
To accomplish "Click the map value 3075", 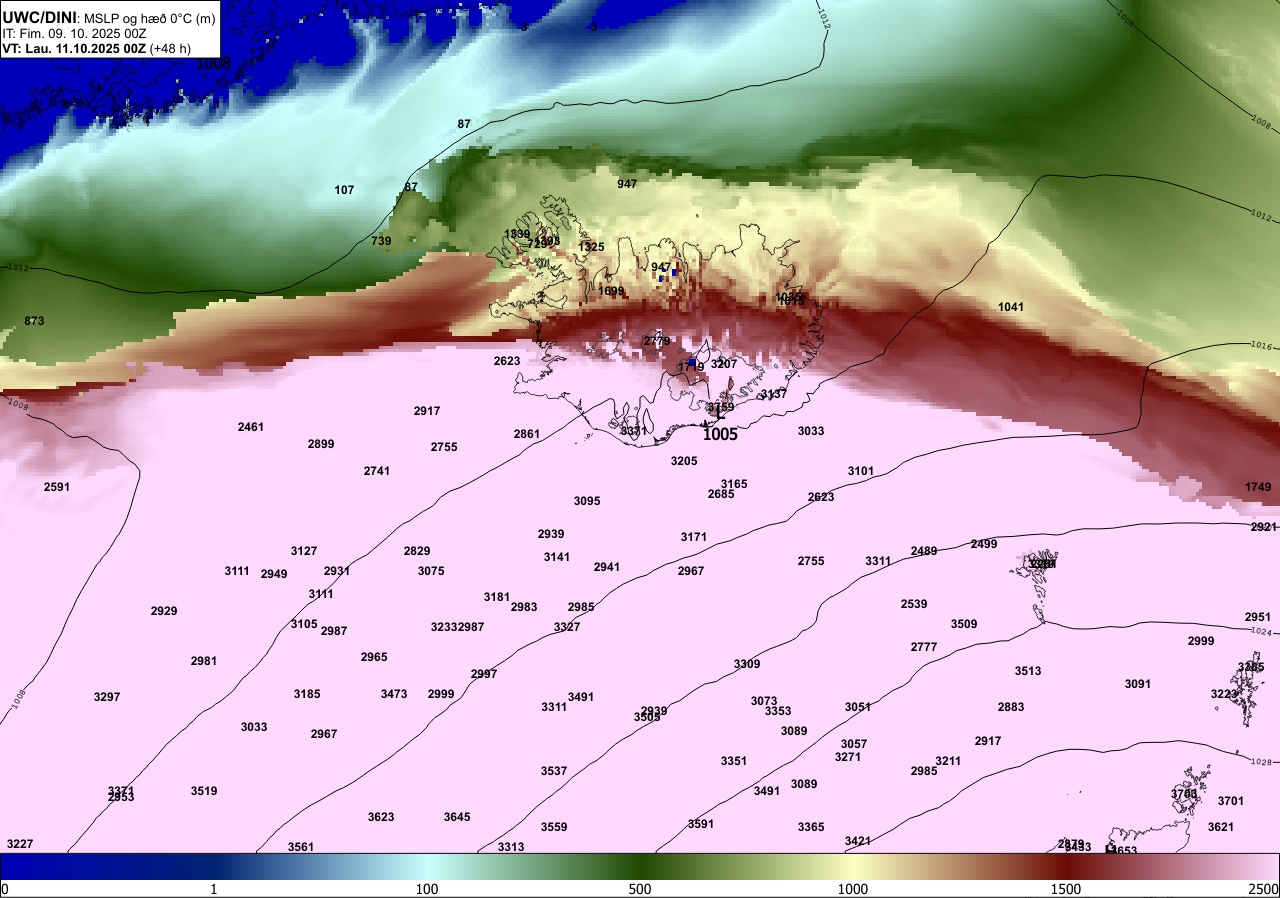I will click(x=431, y=571).
